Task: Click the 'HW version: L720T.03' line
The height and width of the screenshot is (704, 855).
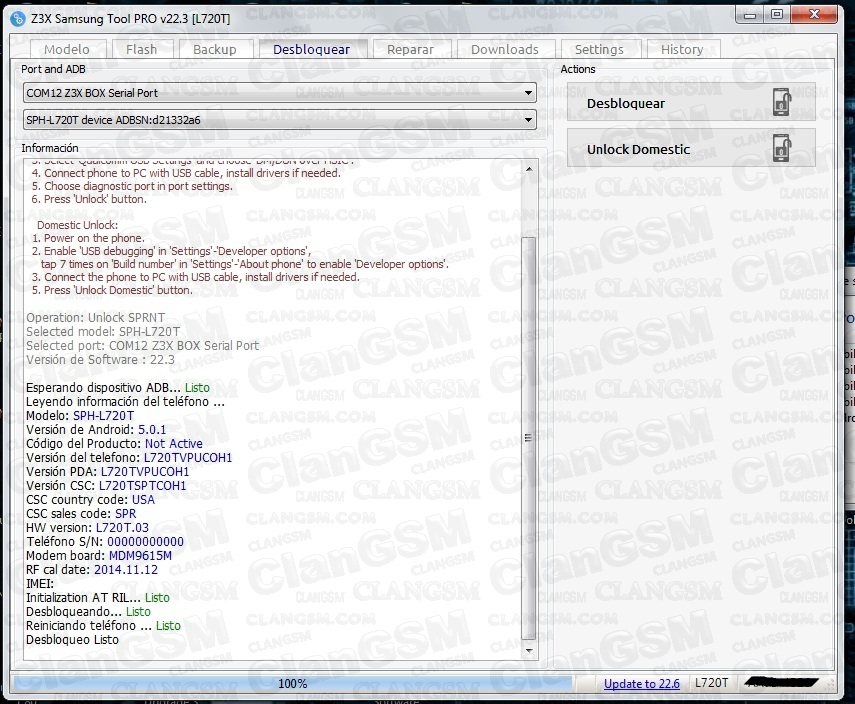Action: [x=87, y=528]
